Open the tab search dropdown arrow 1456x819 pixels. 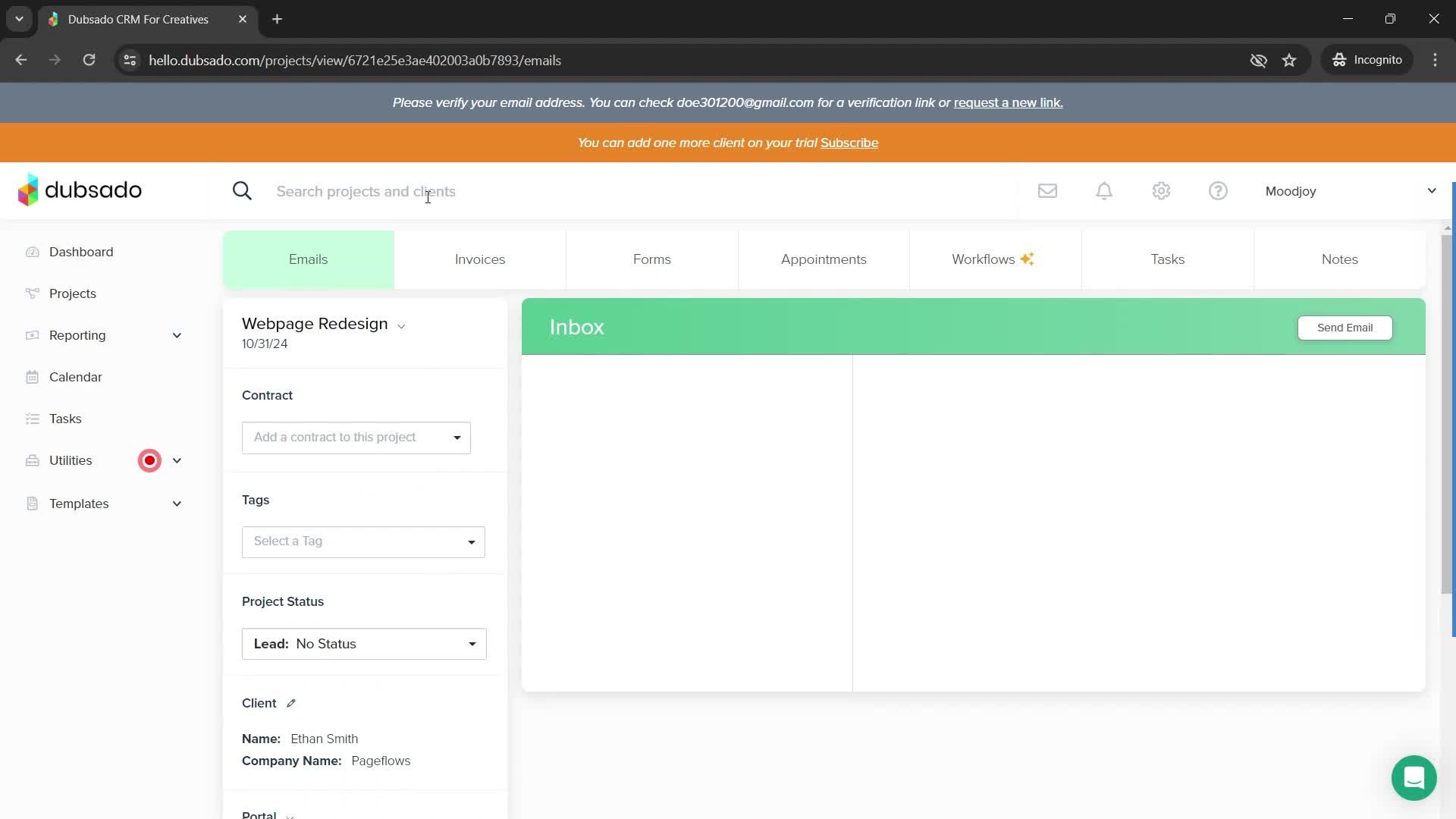[x=19, y=19]
